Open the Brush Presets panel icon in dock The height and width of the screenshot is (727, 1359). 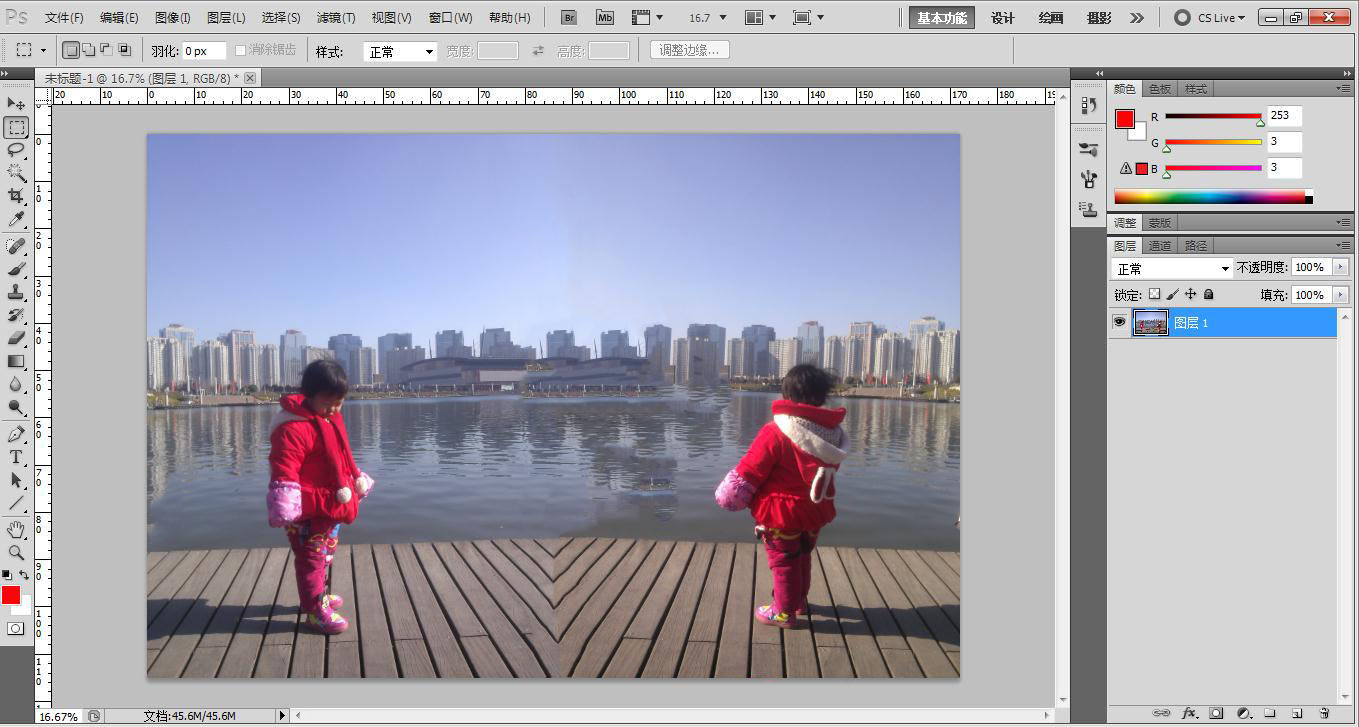coord(1089,149)
